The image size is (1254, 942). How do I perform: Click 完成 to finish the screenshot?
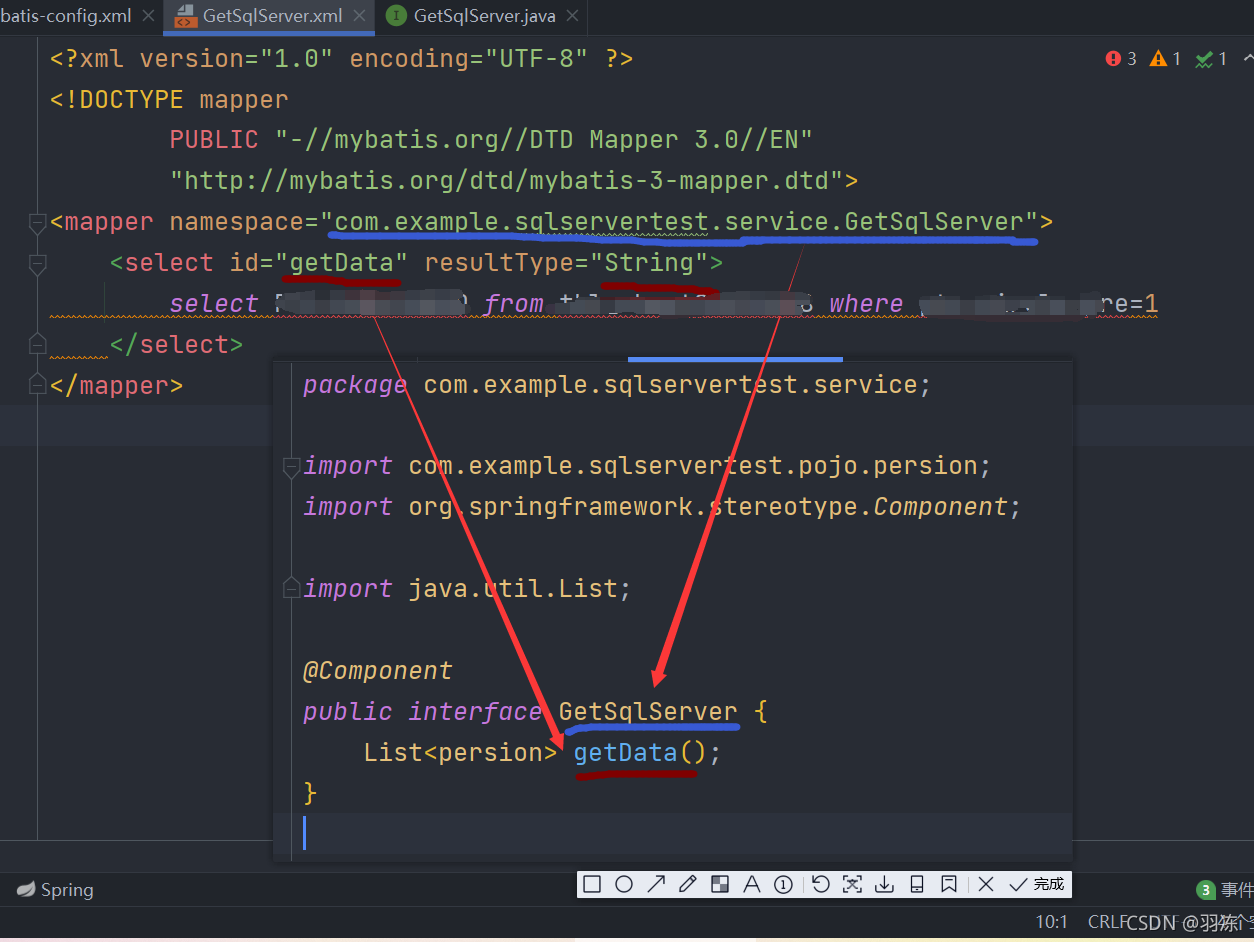(x=1038, y=884)
